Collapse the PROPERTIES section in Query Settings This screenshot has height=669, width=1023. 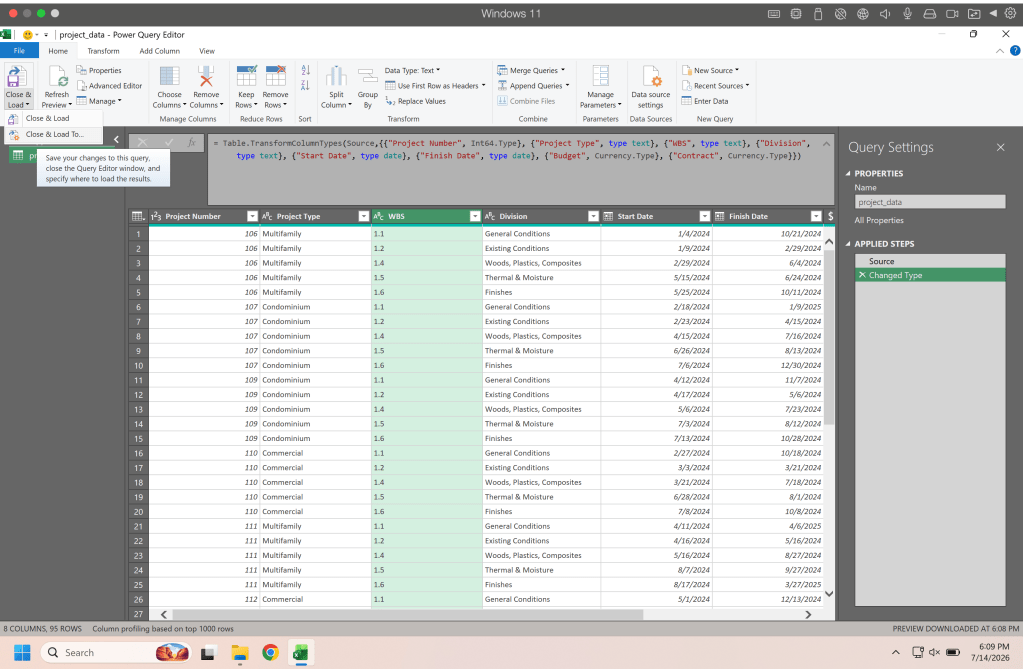(x=848, y=174)
